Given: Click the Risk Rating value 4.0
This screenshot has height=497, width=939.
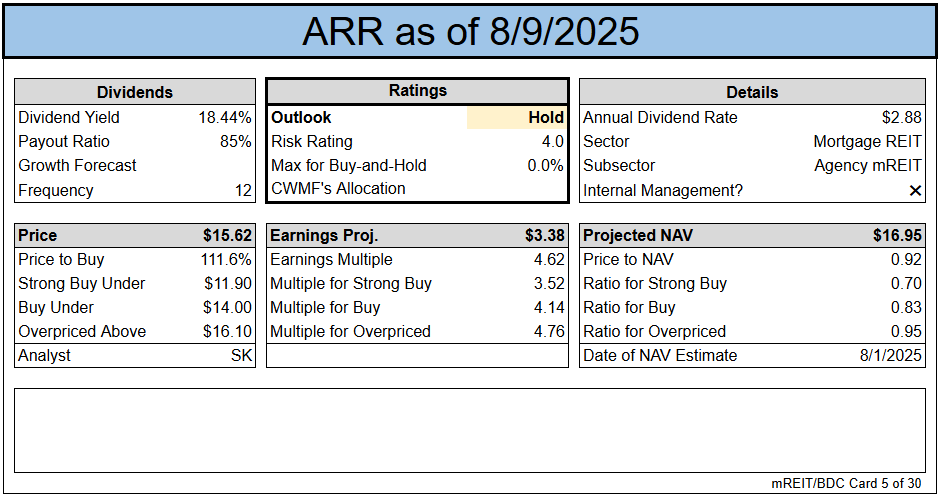Looking at the screenshot, I should point(553,141).
